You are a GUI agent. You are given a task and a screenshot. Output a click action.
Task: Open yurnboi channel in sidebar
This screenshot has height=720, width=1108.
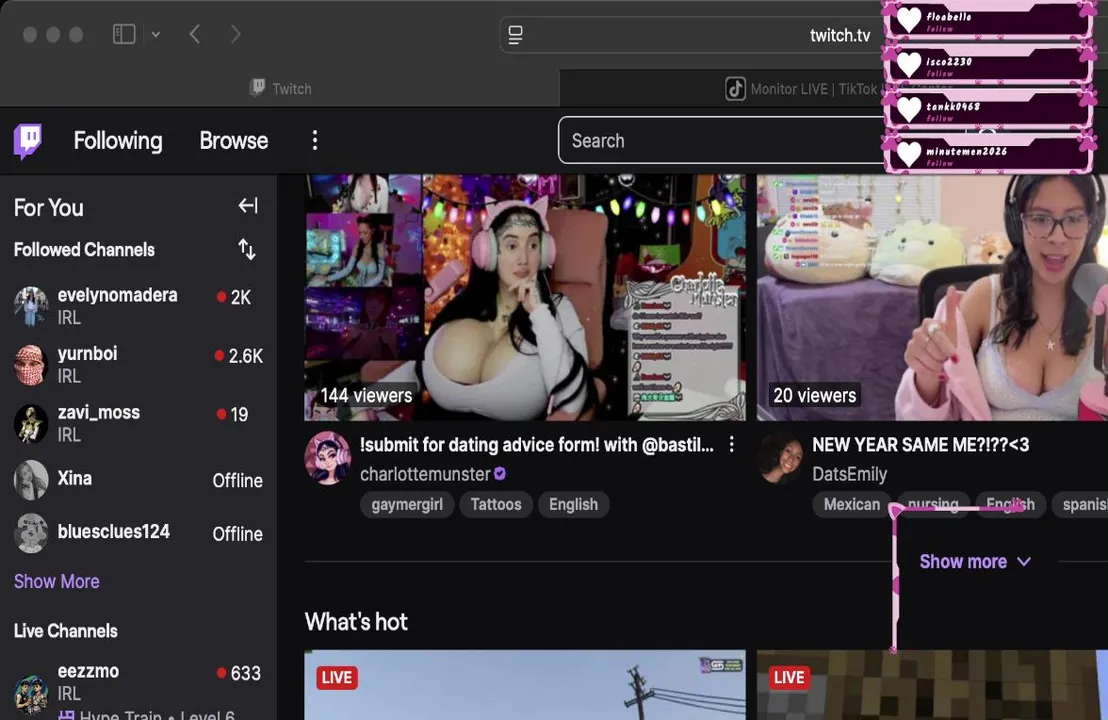[138, 365]
